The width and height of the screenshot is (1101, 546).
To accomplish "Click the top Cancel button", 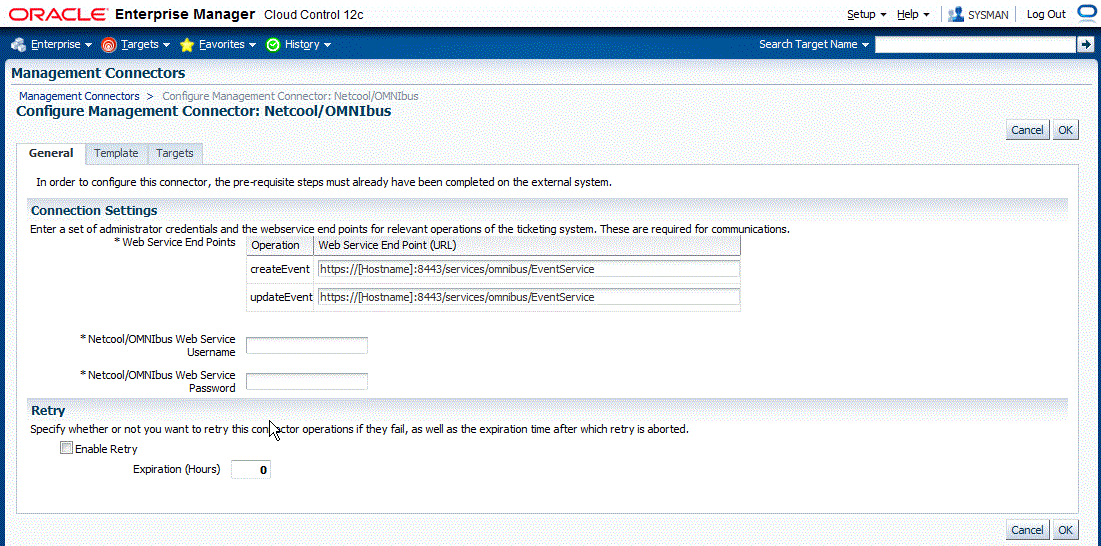I will (1027, 130).
